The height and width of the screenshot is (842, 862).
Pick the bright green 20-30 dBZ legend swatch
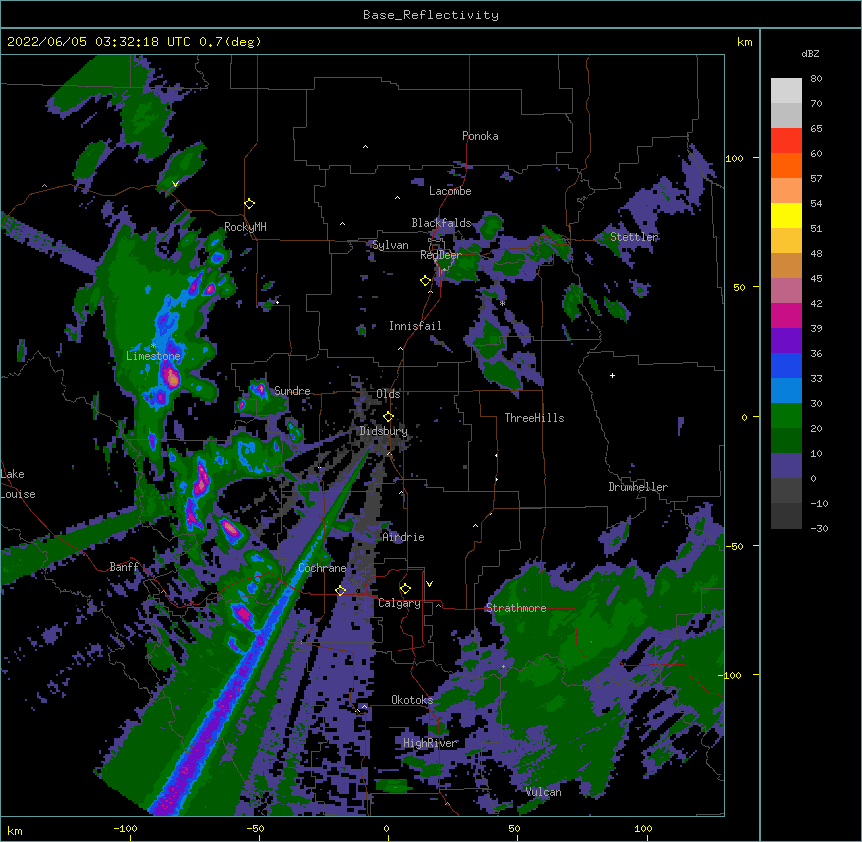click(786, 416)
